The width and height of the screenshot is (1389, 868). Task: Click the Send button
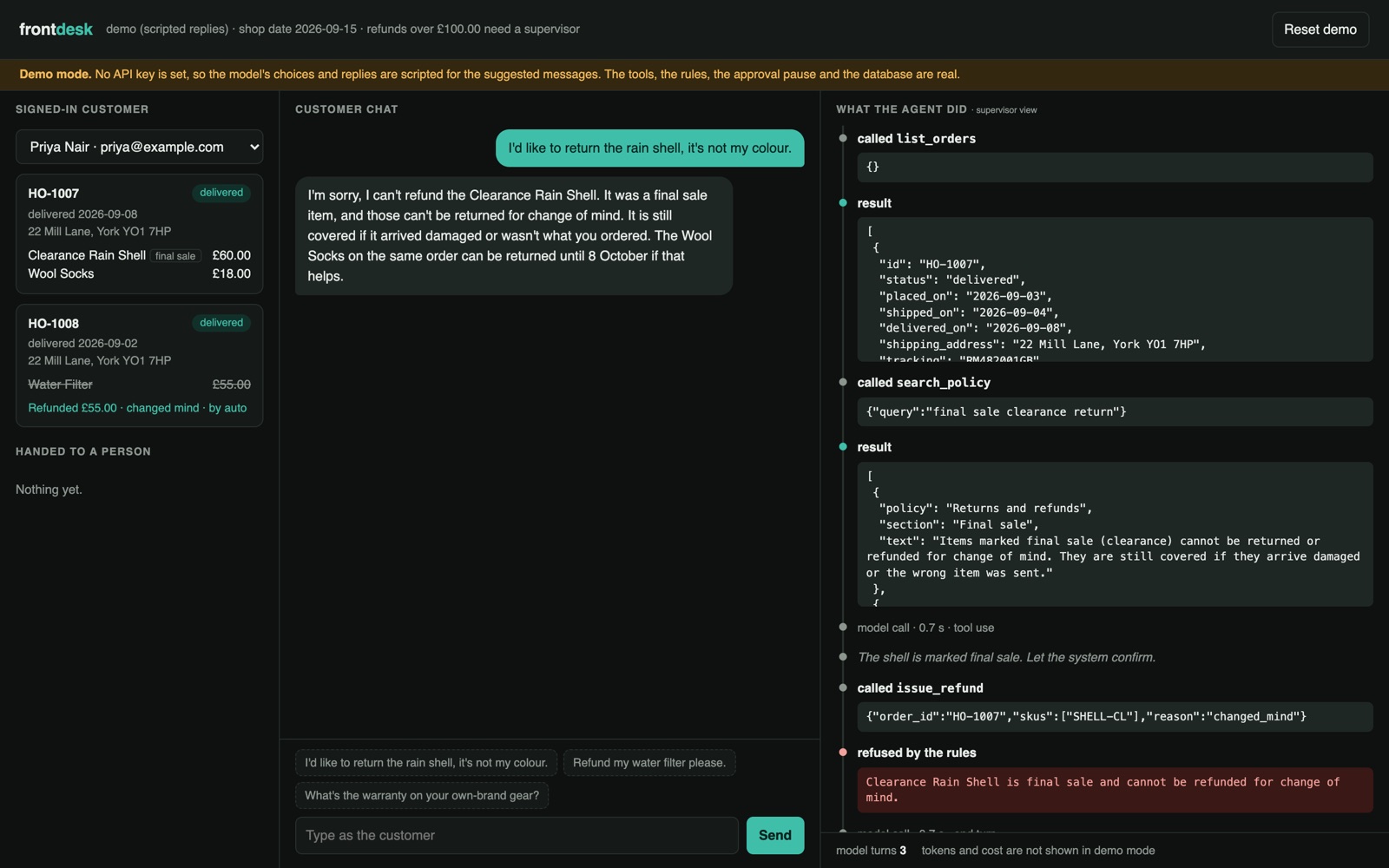tap(775, 835)
